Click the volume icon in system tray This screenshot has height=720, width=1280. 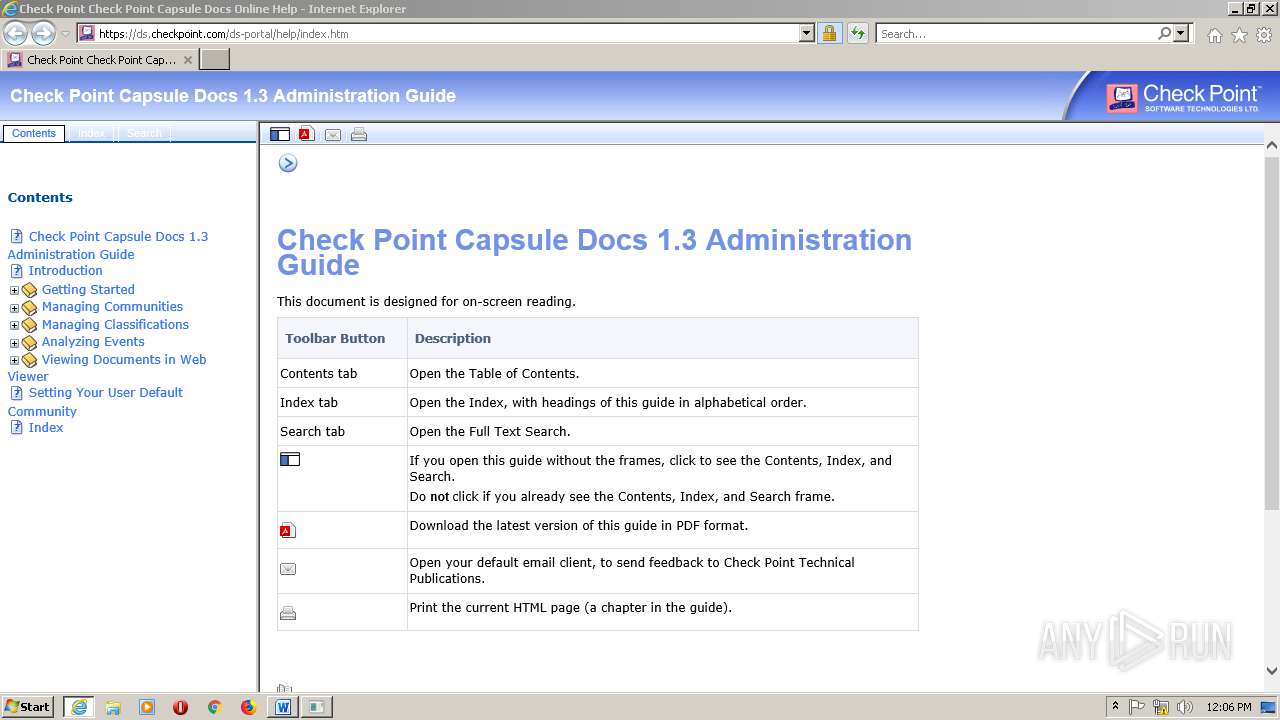[1184, 707]
